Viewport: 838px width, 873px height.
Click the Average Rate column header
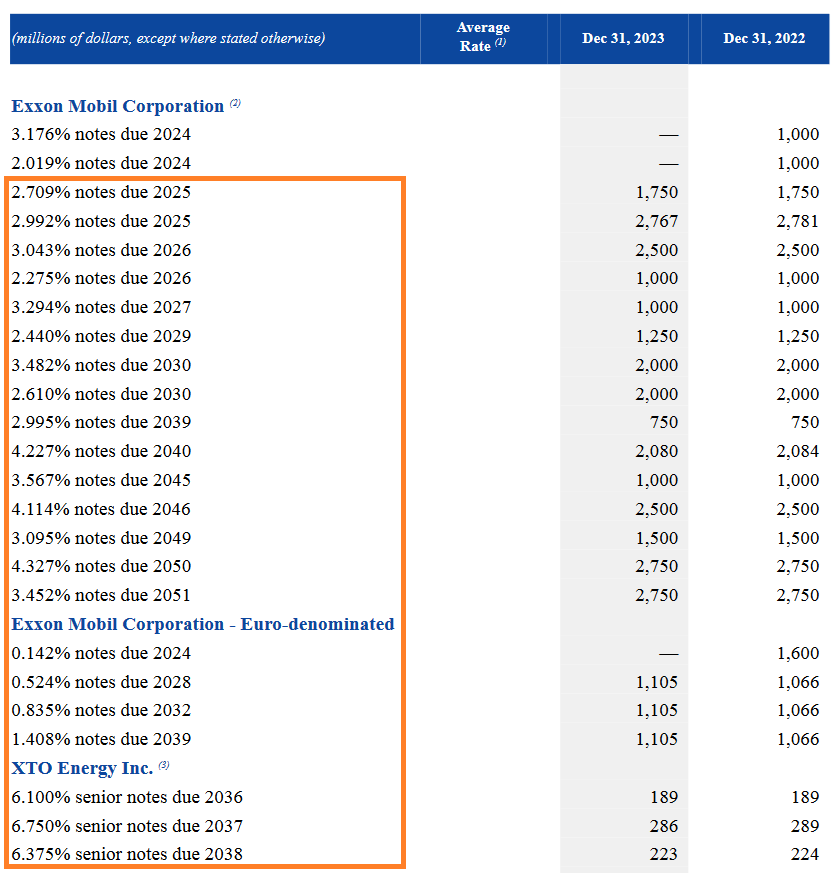click(483, 38)
